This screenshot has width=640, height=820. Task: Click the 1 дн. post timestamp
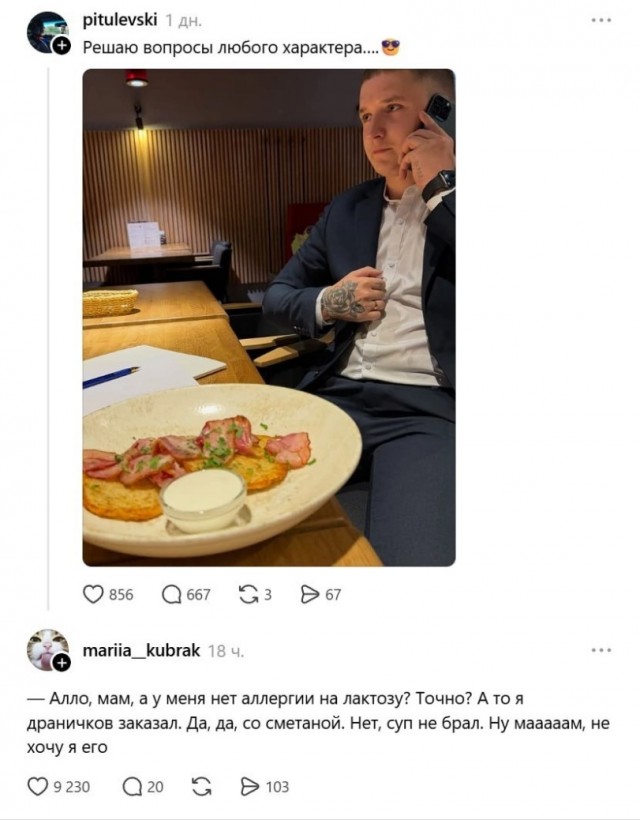183,21
